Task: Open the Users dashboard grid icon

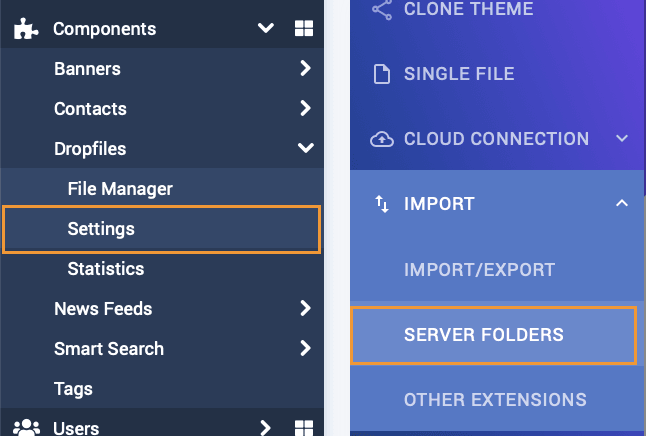Action: [x=303, y=428]
